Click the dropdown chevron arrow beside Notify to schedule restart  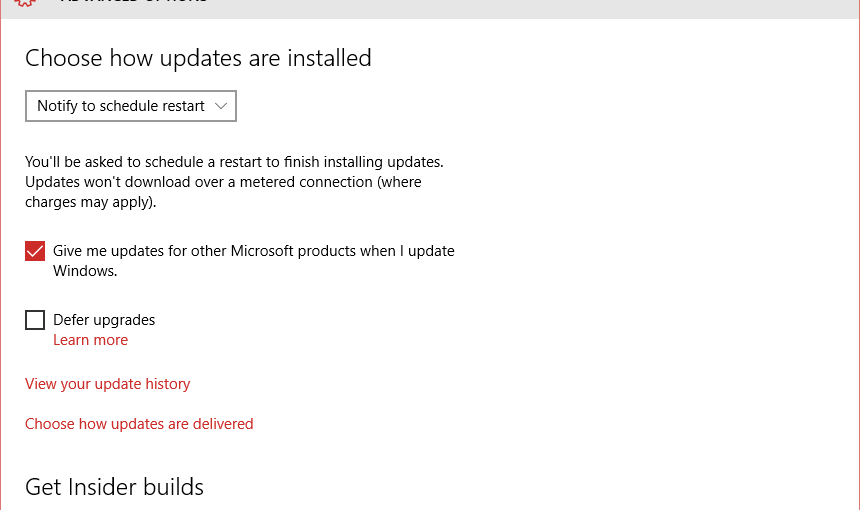click(x=221, y=106)
